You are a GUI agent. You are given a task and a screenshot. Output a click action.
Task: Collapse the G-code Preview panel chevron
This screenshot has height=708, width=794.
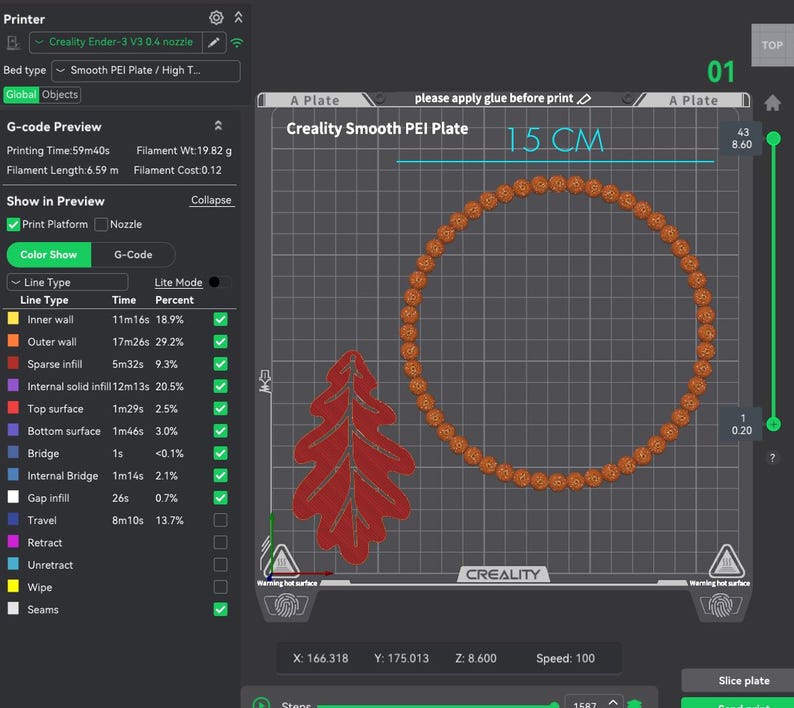pos(218,126)
